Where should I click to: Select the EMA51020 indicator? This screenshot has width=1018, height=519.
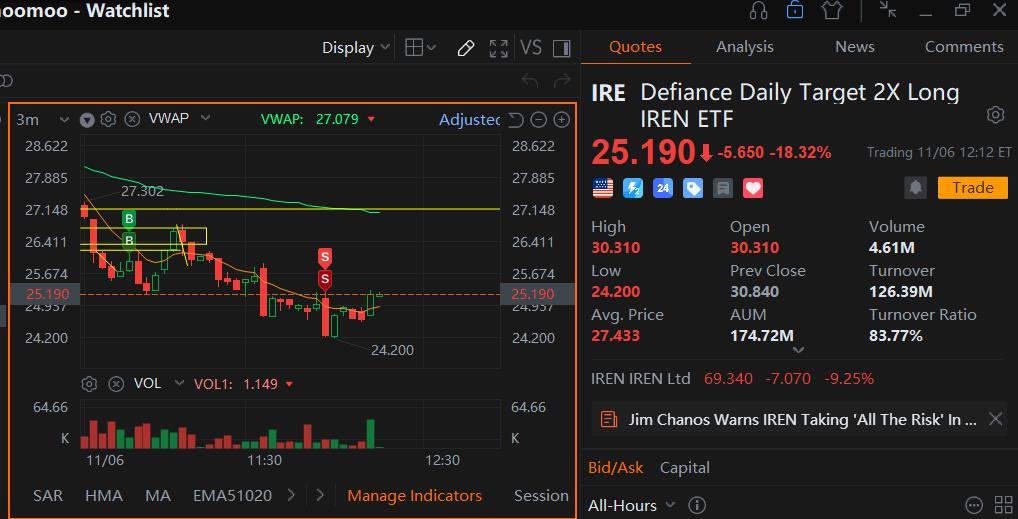coord(232,496)
